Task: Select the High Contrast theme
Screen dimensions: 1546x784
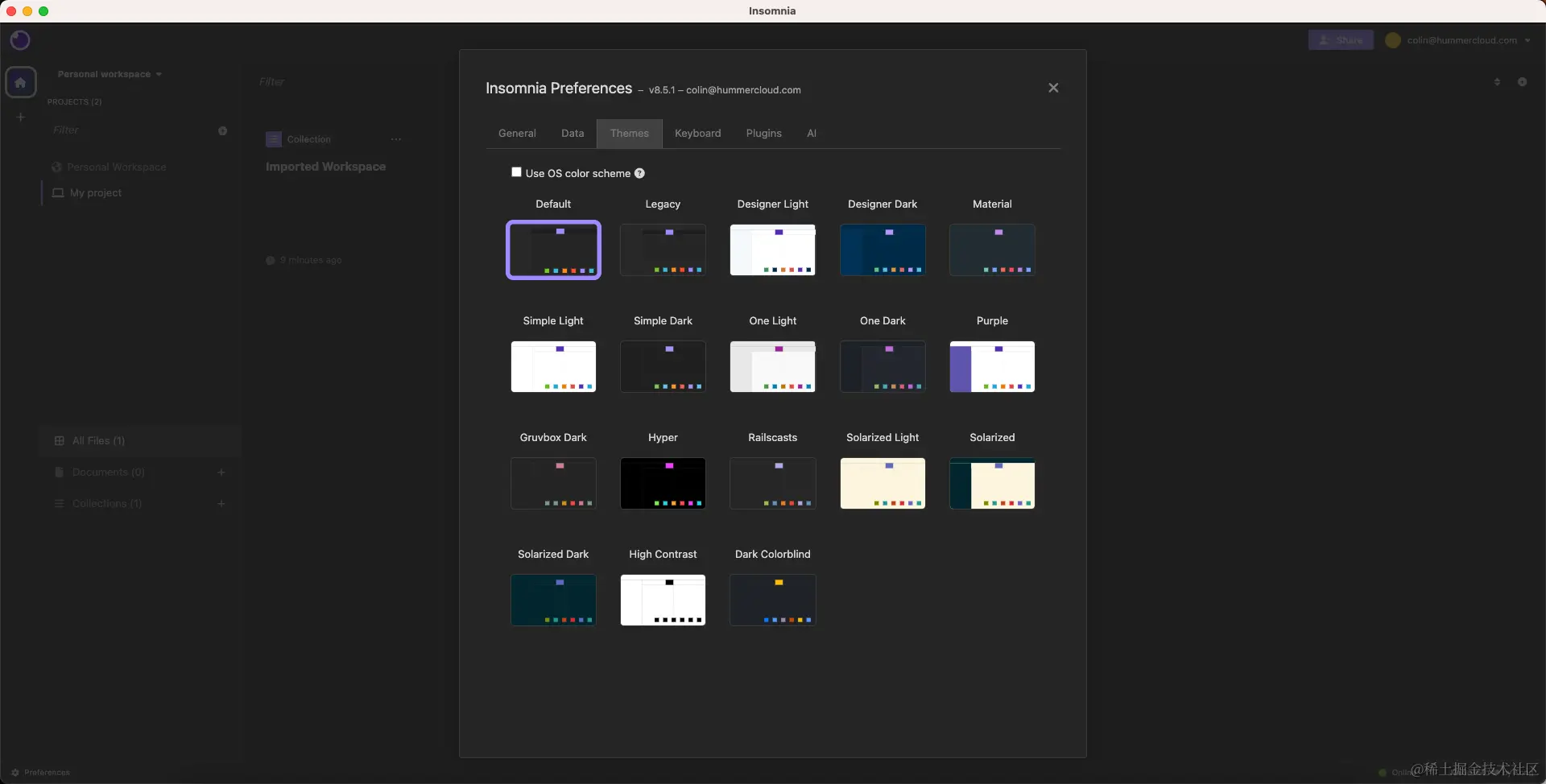Action: pyautogui.click(x=663, y=600)
